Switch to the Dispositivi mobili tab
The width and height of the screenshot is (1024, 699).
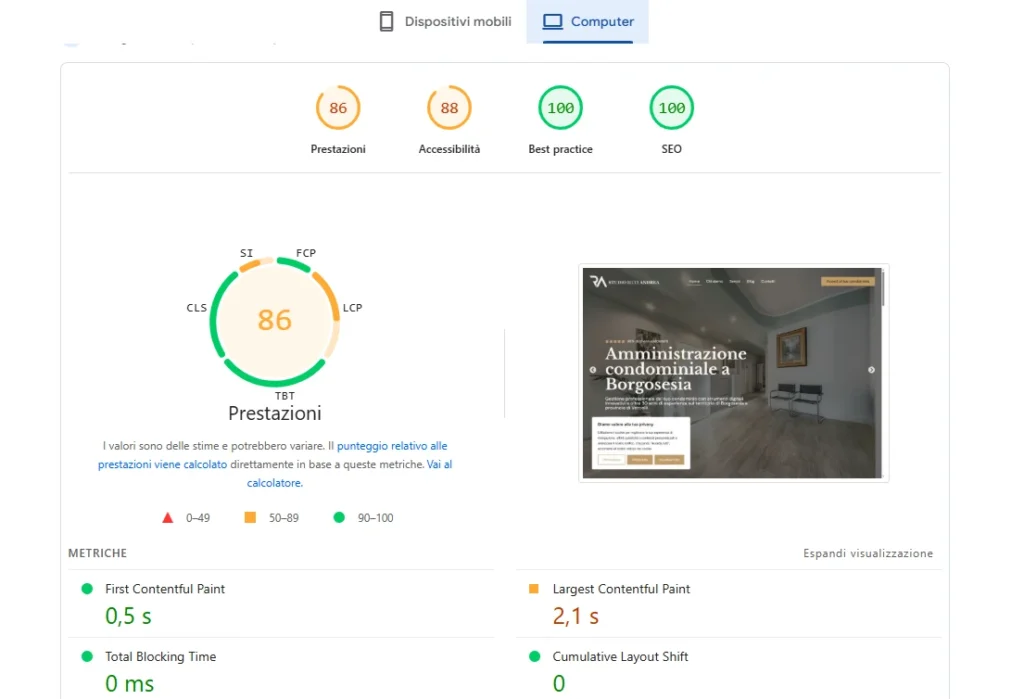(446, 22)
